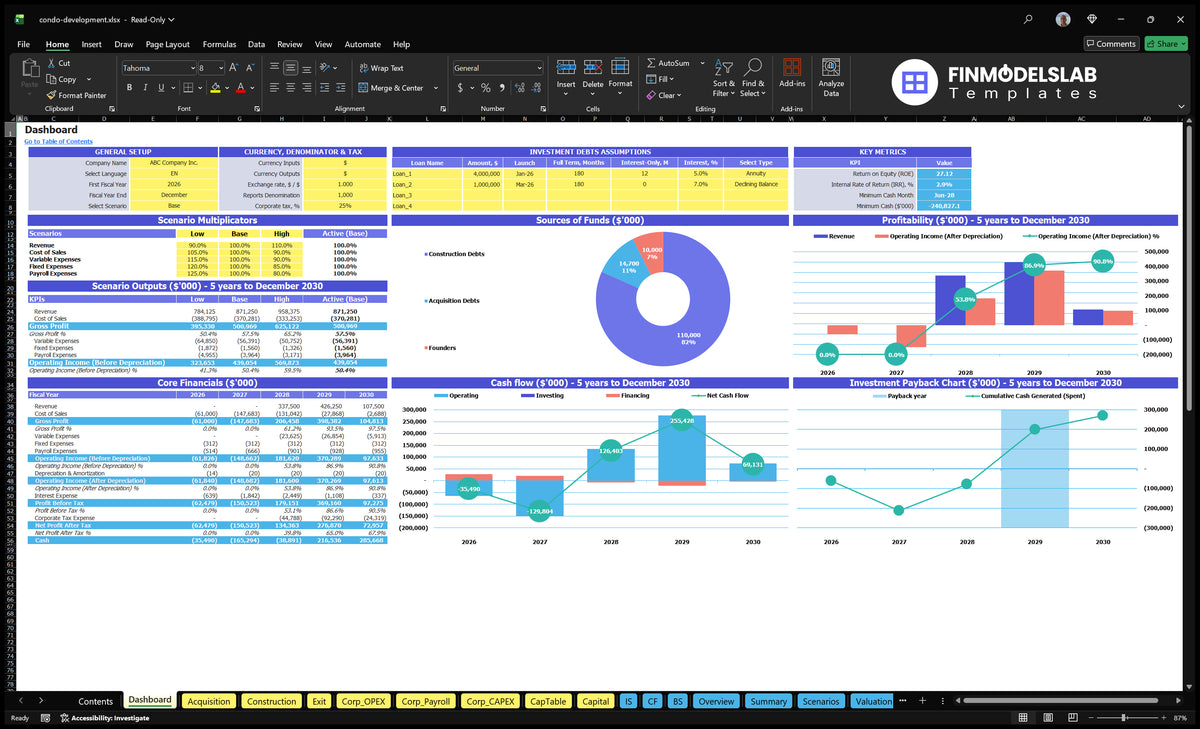1200x729 pixels.
Task: Follow Go to Table of Contents link
Action: coord(58,141)
